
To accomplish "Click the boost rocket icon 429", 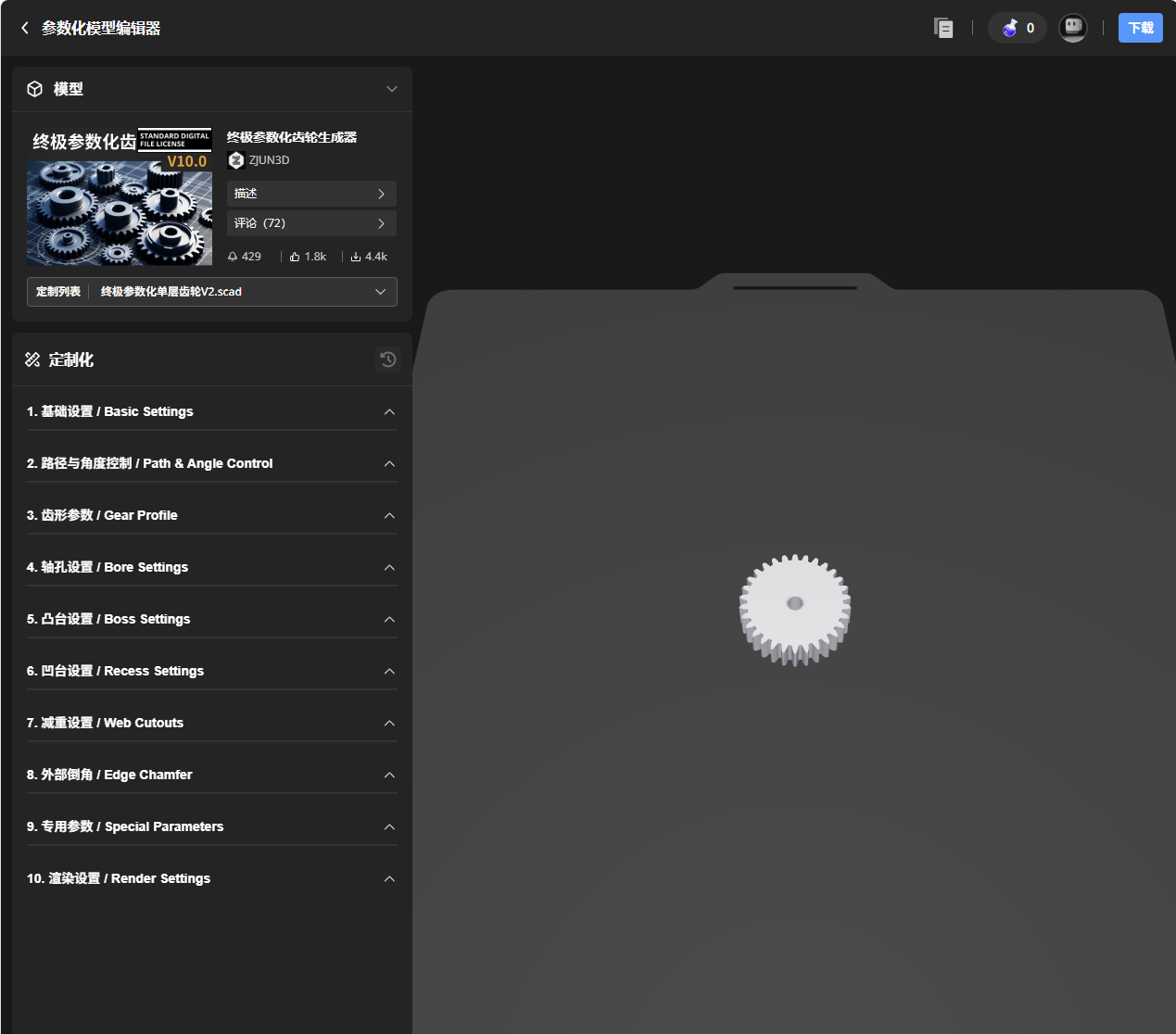I will pos(233,257).
